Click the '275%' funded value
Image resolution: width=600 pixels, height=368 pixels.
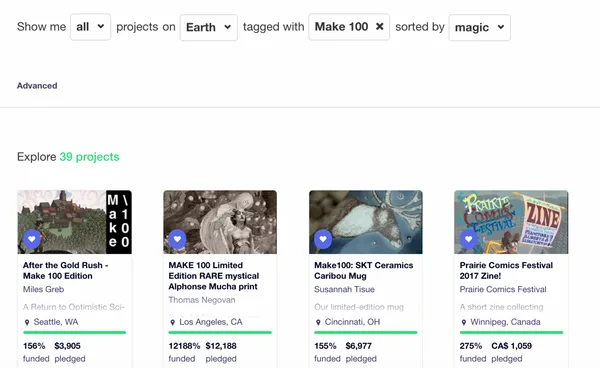point(471,346)
